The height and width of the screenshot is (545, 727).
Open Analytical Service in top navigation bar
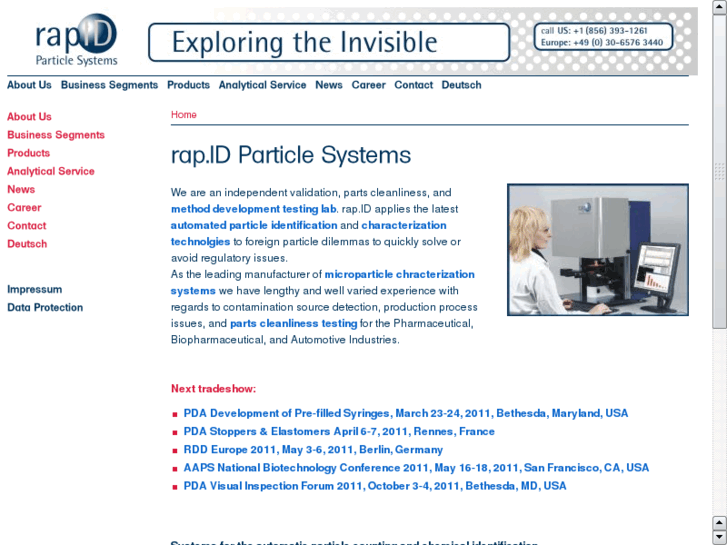pyautogui.click(x=262, y=85)
